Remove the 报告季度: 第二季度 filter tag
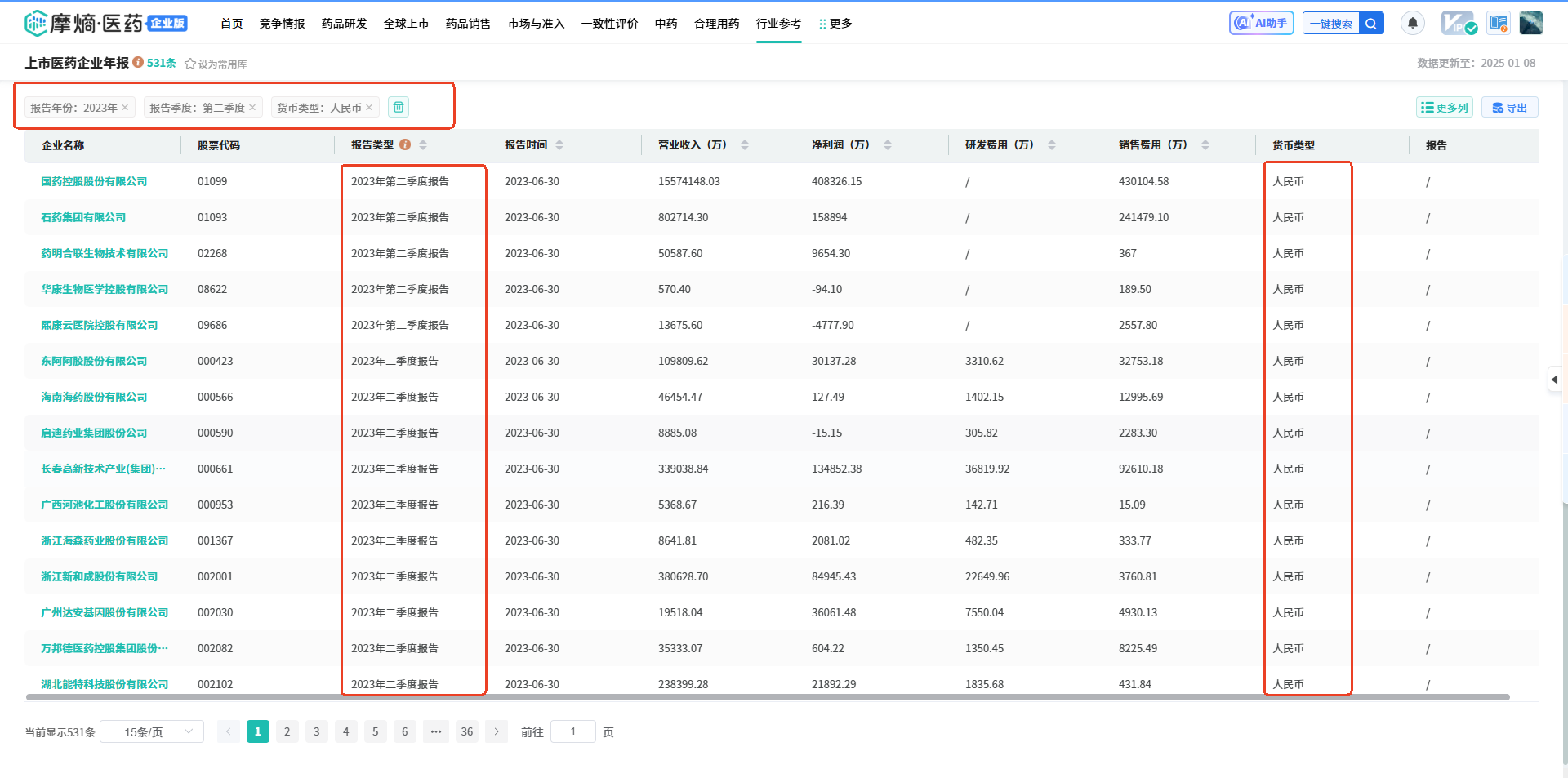The image size is (1568, 778). [252, 108]
